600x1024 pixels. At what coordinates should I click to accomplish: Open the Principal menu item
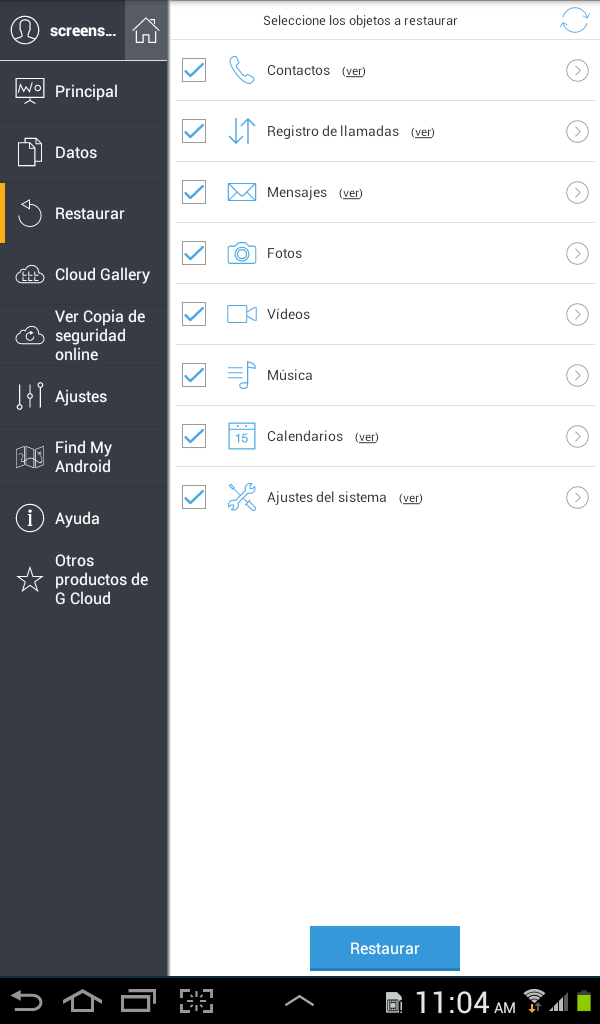pos(84,91)
